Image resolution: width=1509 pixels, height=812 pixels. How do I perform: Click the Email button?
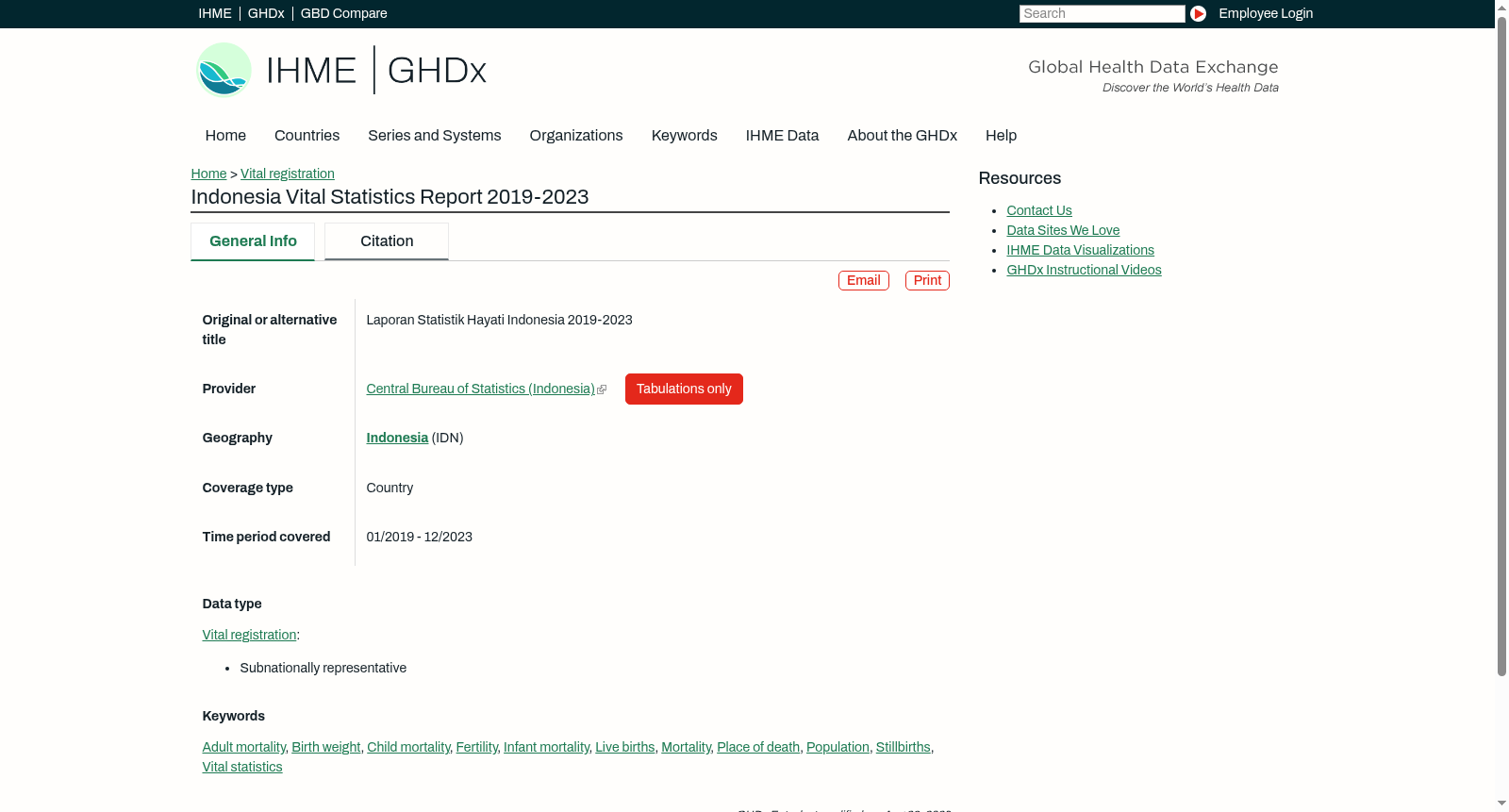click(864, 281)
